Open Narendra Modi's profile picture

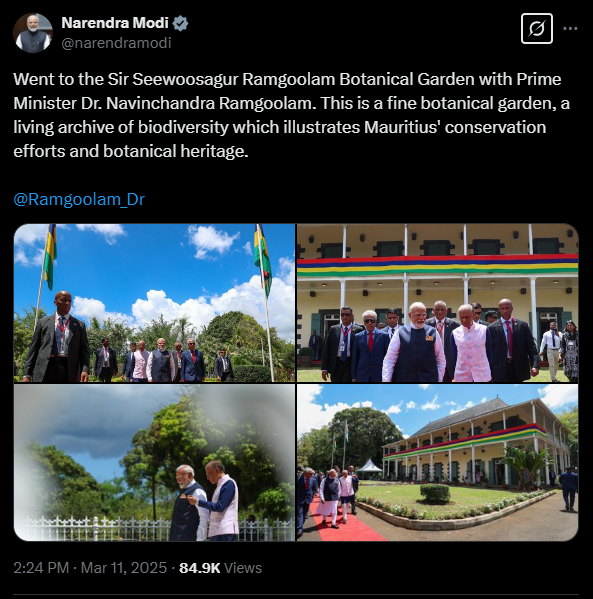pyautogui.click(x=32, y=33)
